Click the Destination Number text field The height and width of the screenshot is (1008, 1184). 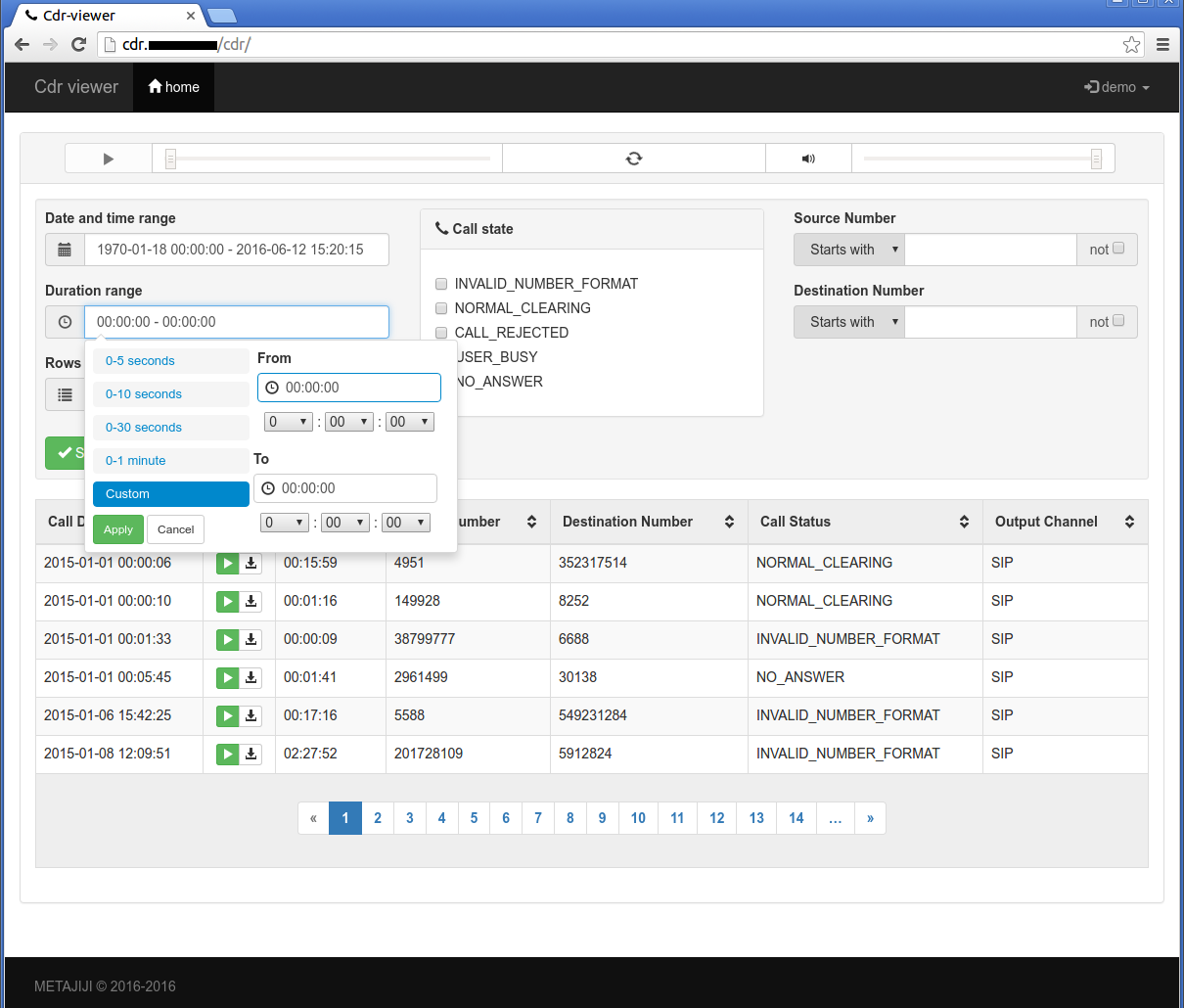coord(990,322)
